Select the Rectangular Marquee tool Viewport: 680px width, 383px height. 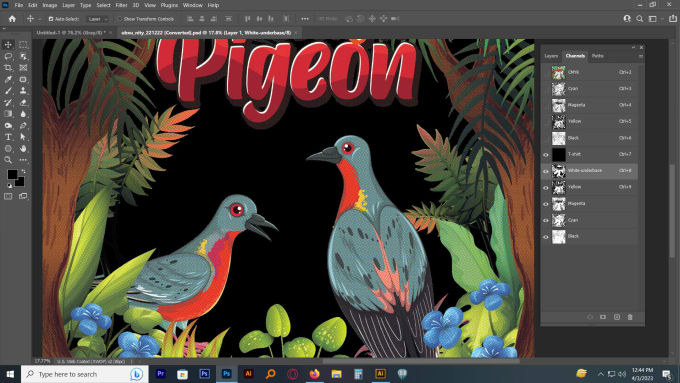23,45
